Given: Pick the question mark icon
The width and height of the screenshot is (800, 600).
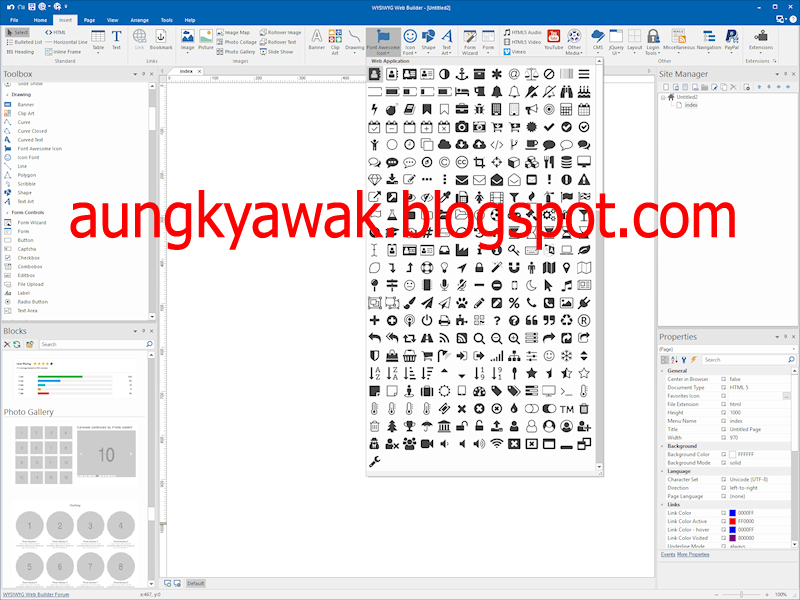Looking at the screenshot, I should click(496, 320).
